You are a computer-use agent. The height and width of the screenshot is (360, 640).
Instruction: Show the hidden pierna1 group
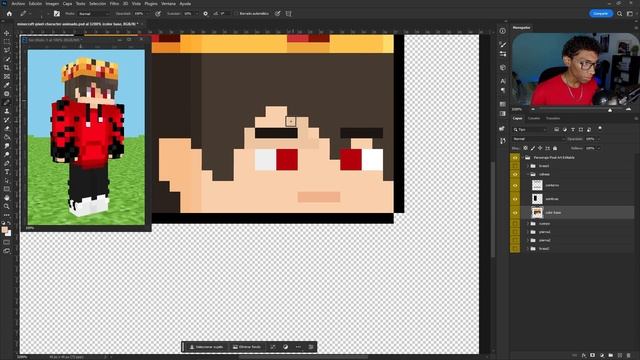pyautogui.click(x=515, y=232)
